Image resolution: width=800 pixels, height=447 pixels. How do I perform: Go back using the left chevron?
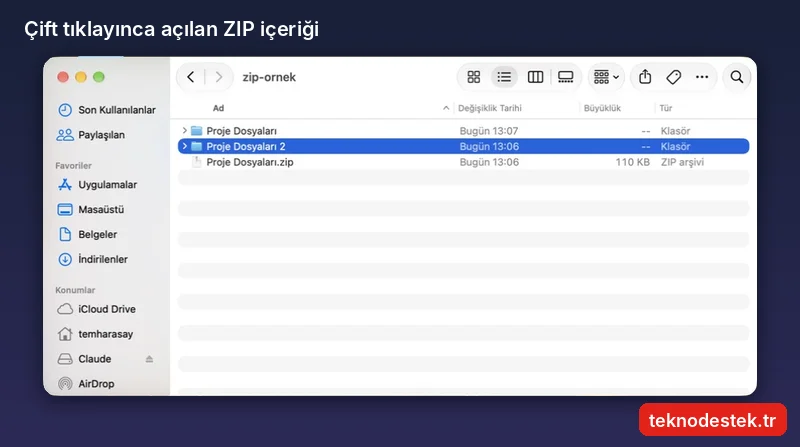(191, 77)
